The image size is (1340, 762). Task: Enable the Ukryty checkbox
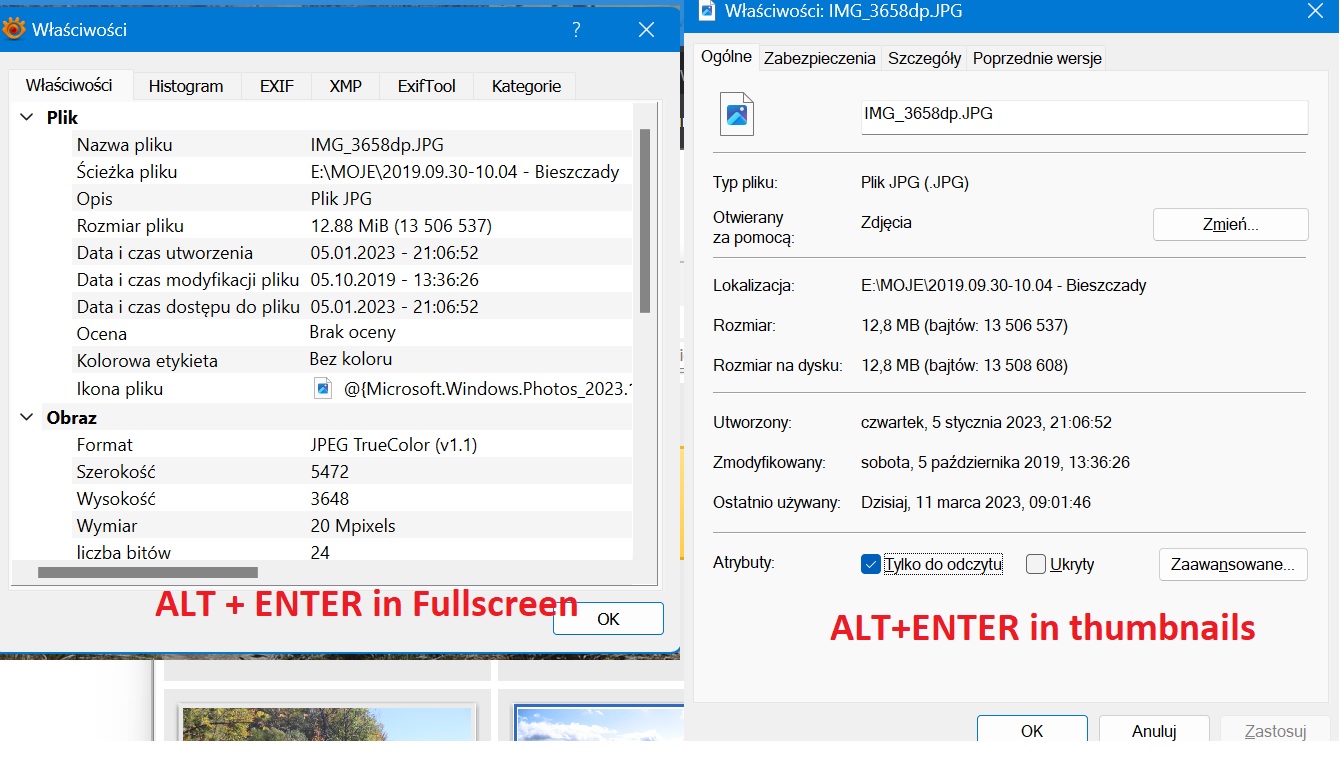(1036, 565)
